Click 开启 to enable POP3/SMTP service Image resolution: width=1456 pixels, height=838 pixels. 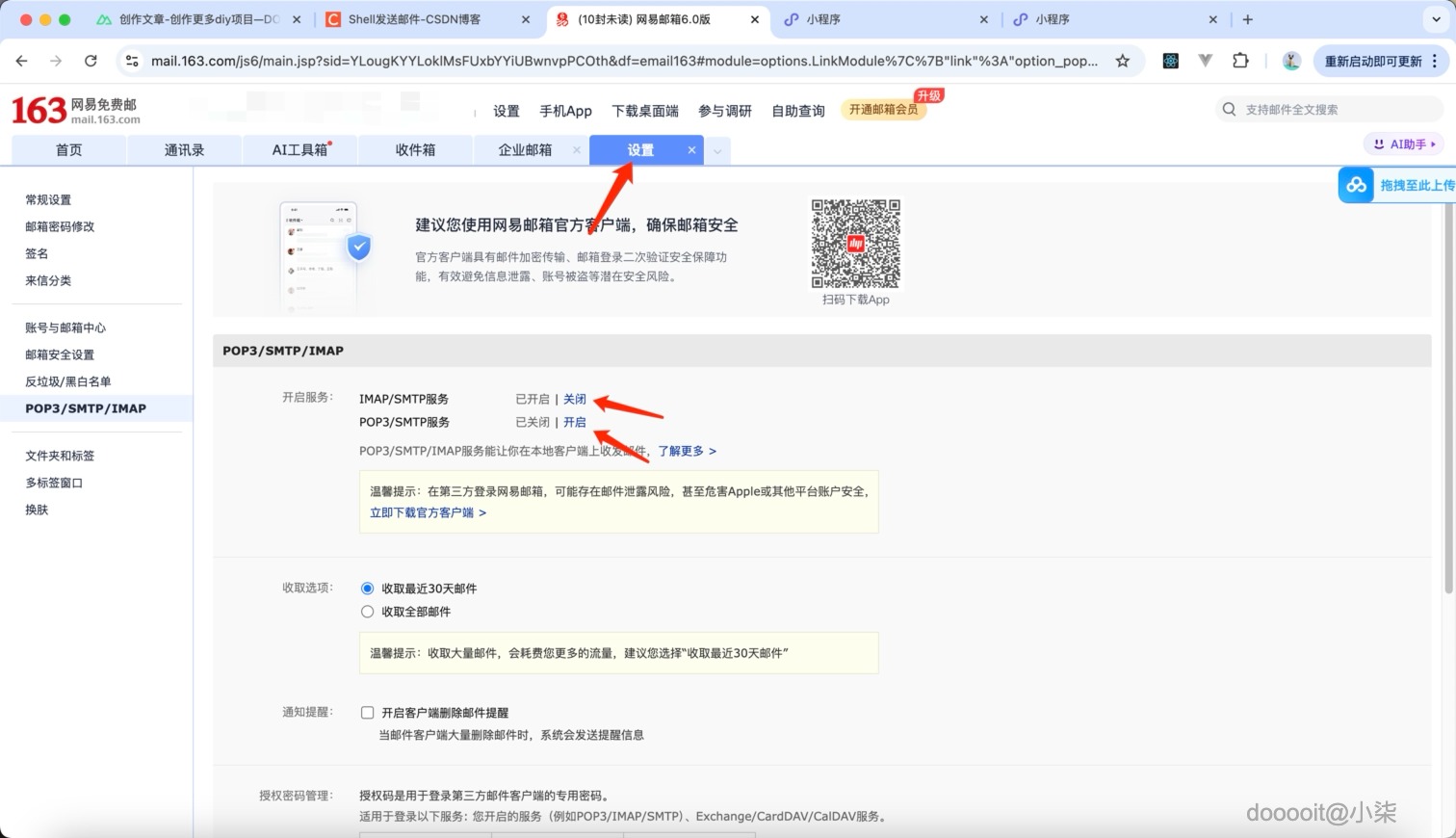pos(575,422)
